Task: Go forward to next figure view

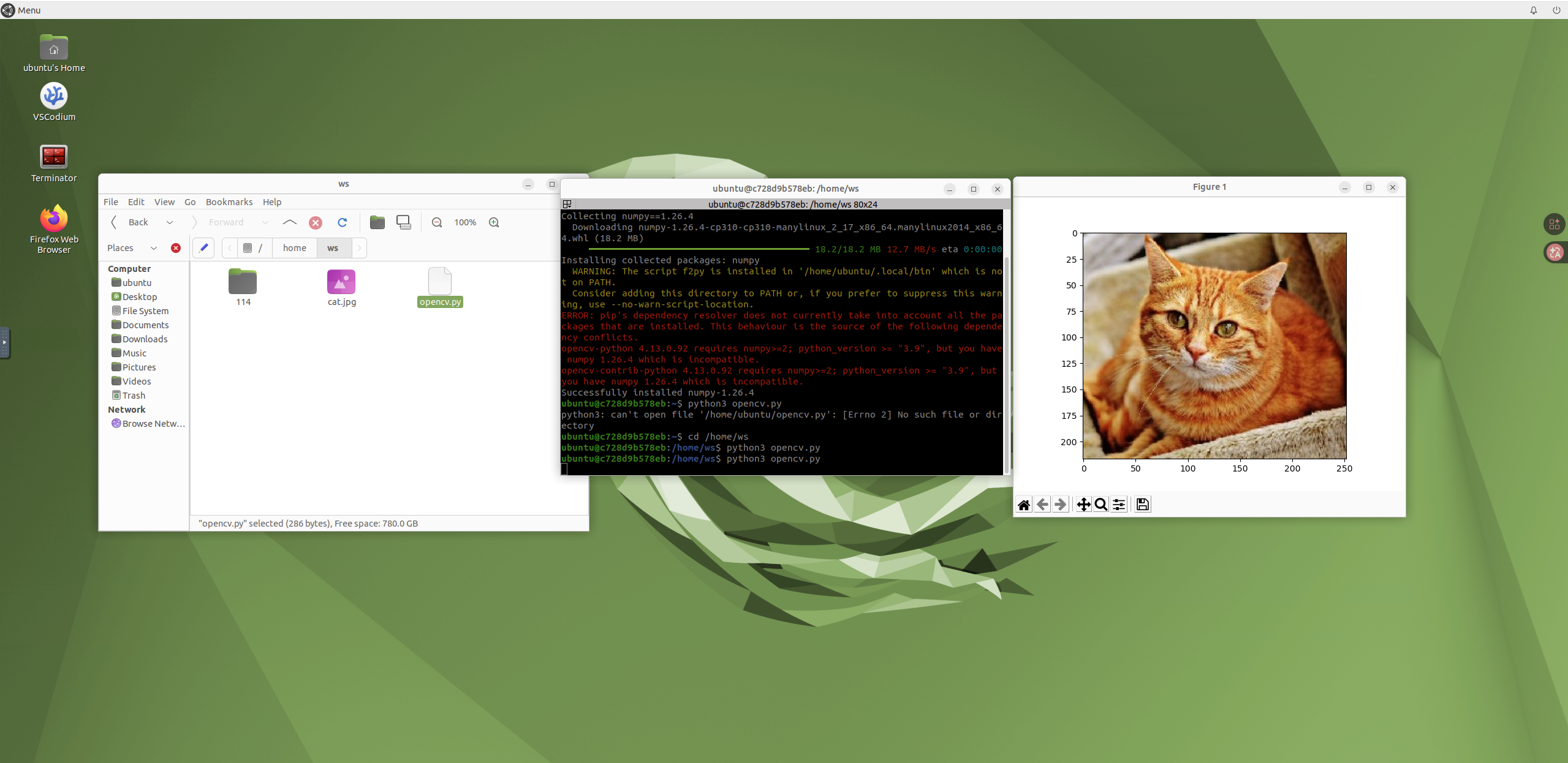Action: pyautogui.click(x=1061, y=505)
